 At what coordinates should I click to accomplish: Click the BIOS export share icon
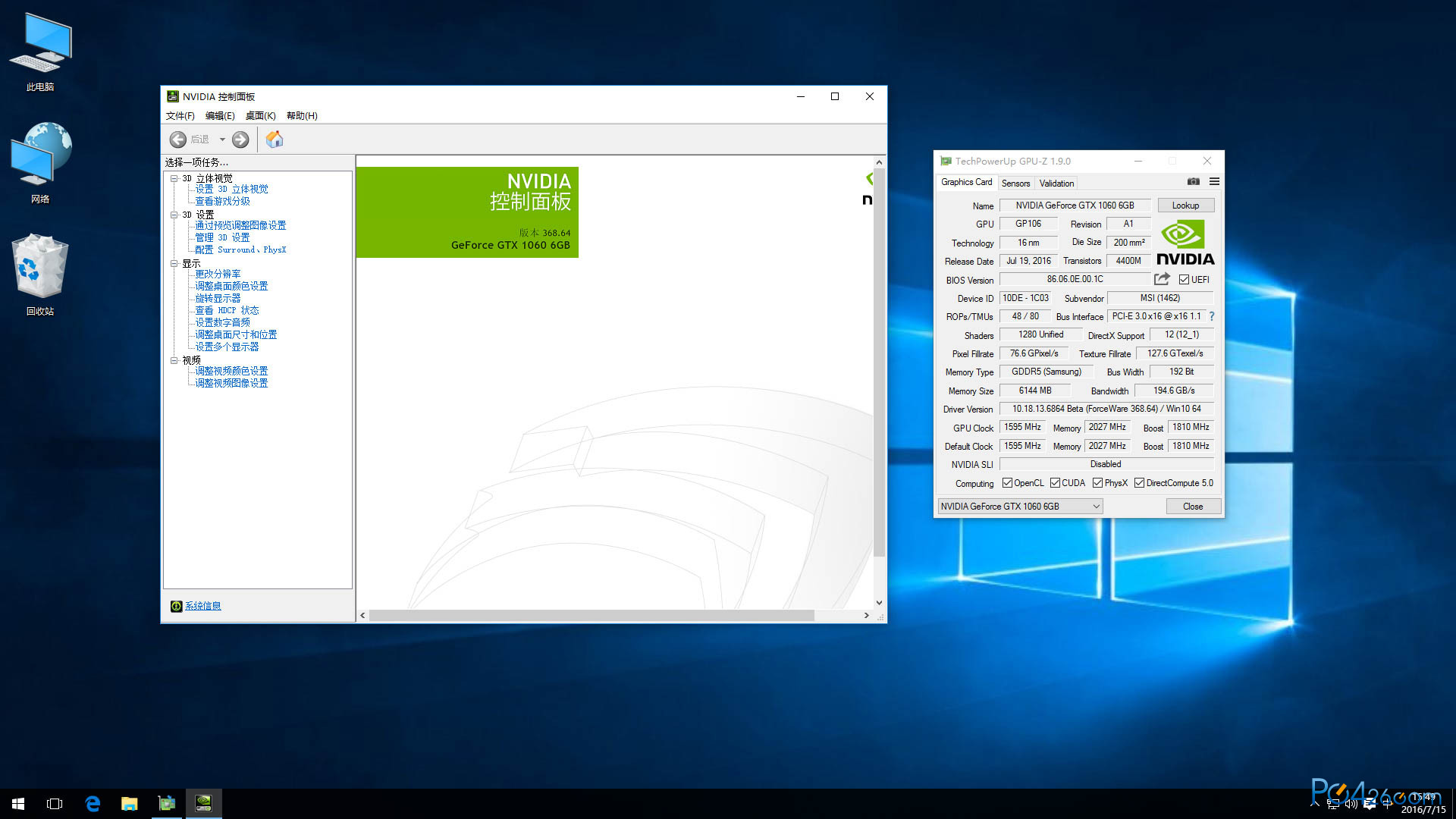click(1161, 279)
